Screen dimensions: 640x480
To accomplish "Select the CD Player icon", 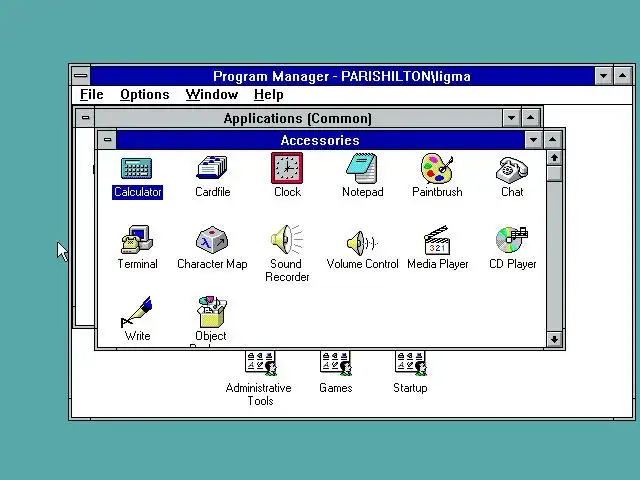I will coord(512,240).
